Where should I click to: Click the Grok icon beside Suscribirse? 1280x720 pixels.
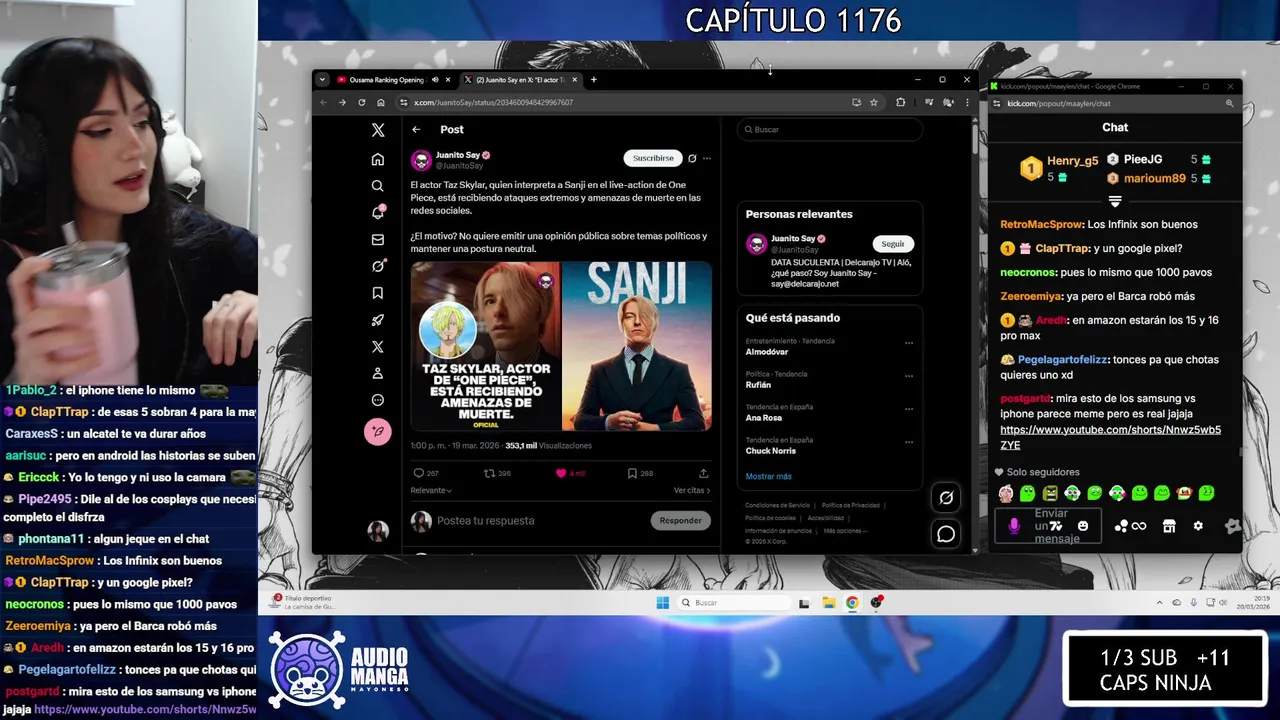coord(692,158)
